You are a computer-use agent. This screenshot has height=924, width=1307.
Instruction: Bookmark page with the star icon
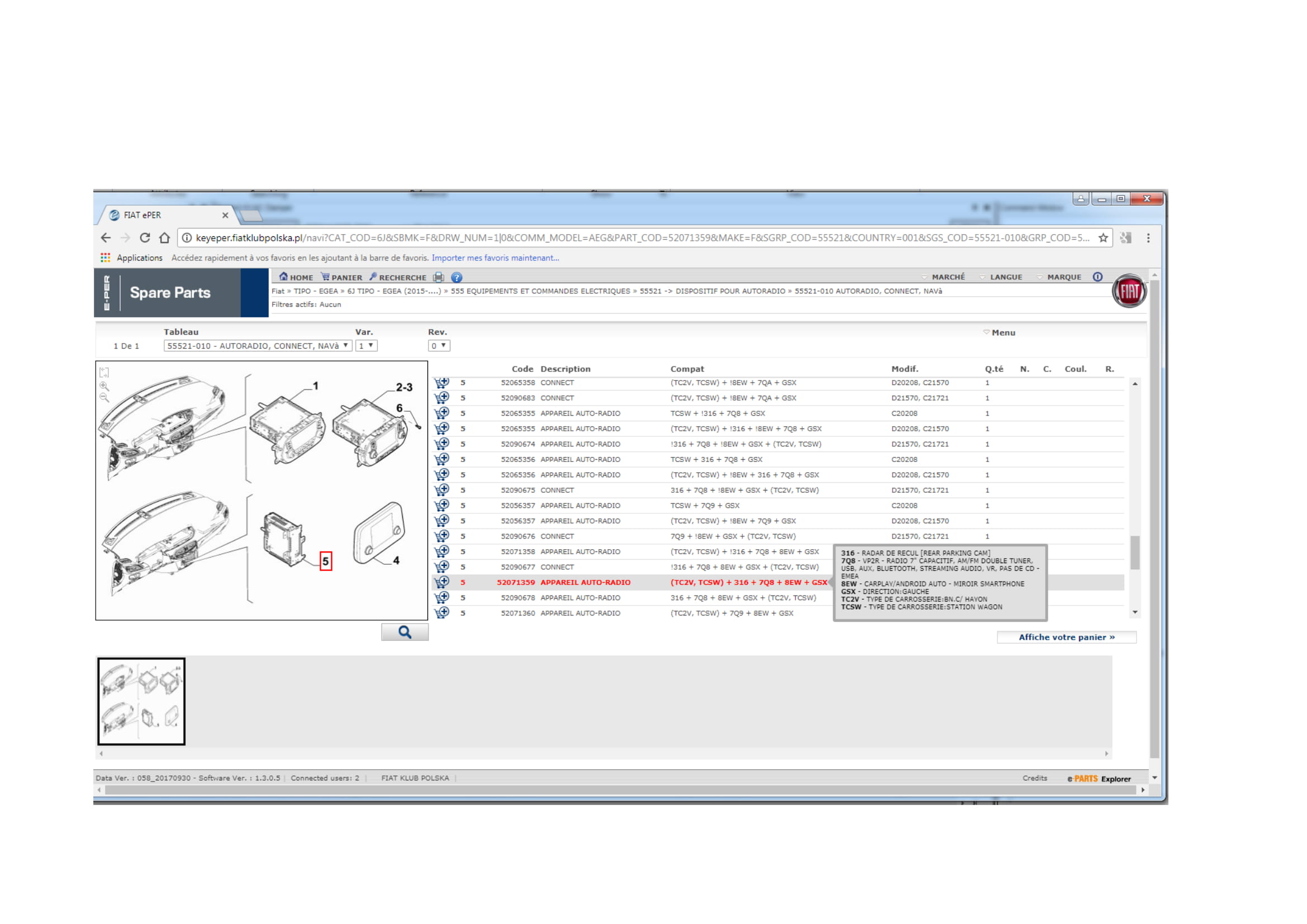pos(1103,238)
